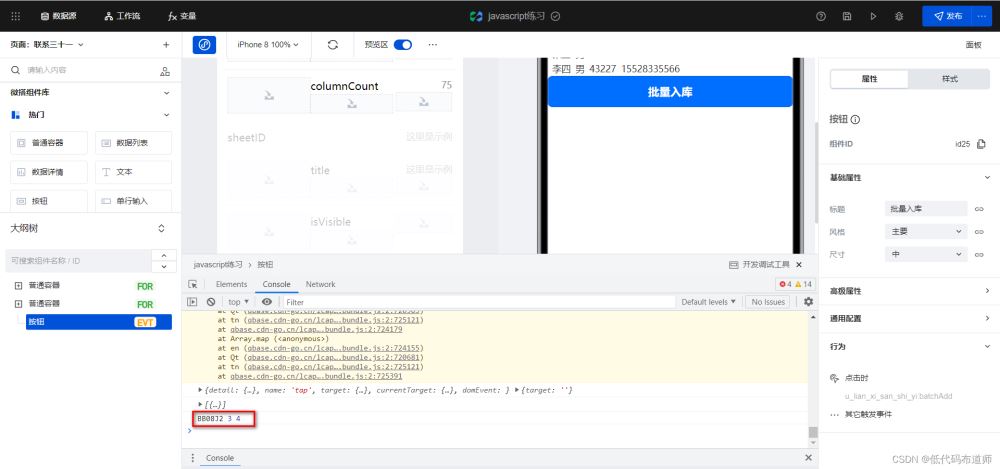The image size is (1000, 469).
Task: Copy the component ID id25
Action: click(x=981, y=144)
